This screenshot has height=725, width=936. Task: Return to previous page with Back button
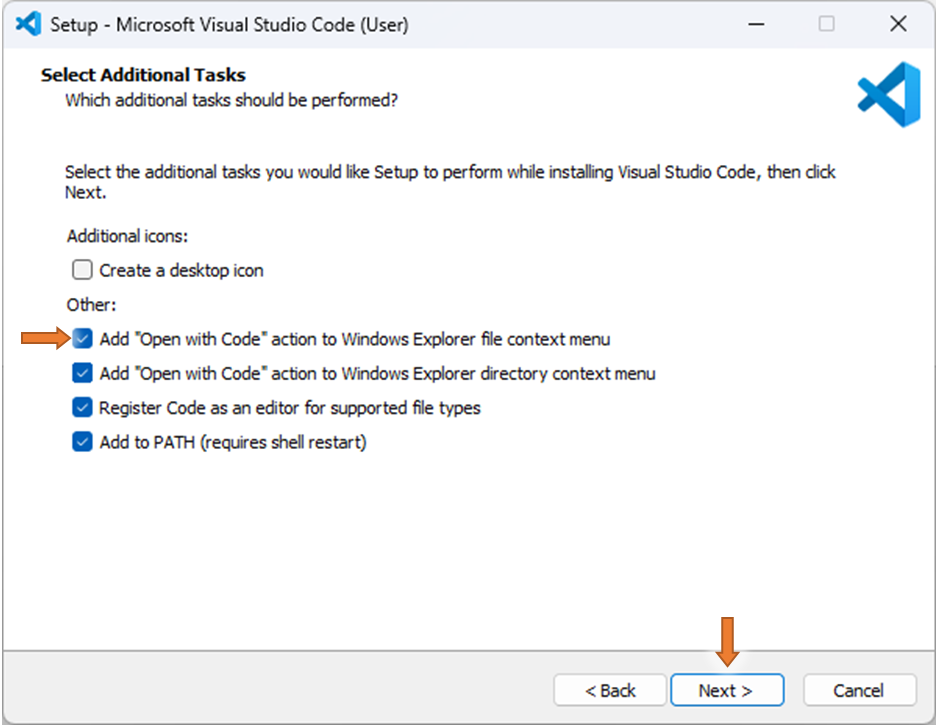coord(609,690)
